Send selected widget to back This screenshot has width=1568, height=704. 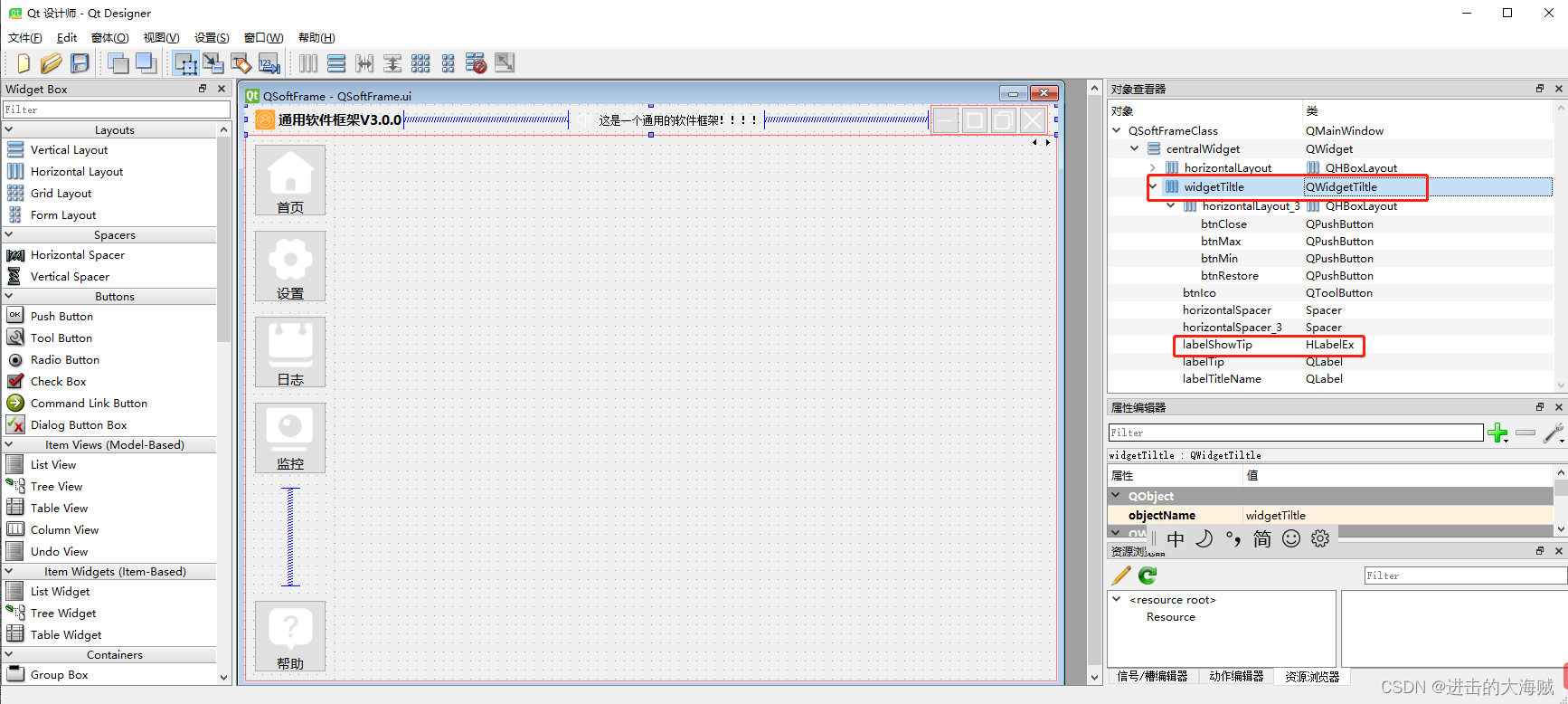(x=118, y=63)
